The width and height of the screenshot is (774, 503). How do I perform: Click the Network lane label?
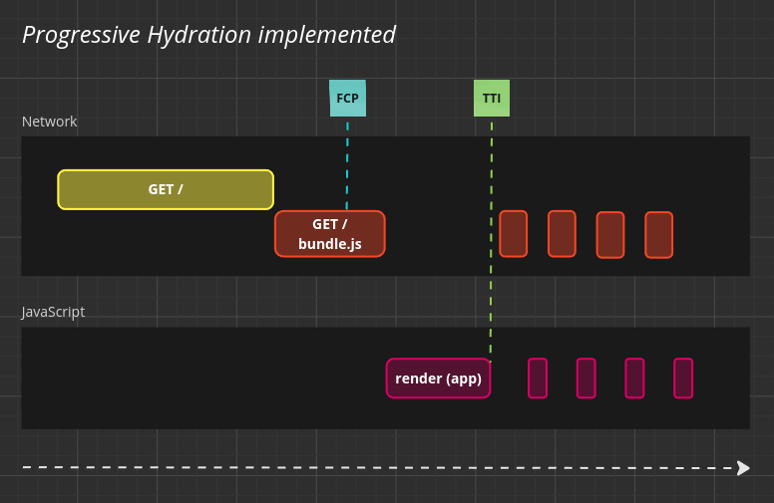tap(49, 121)
